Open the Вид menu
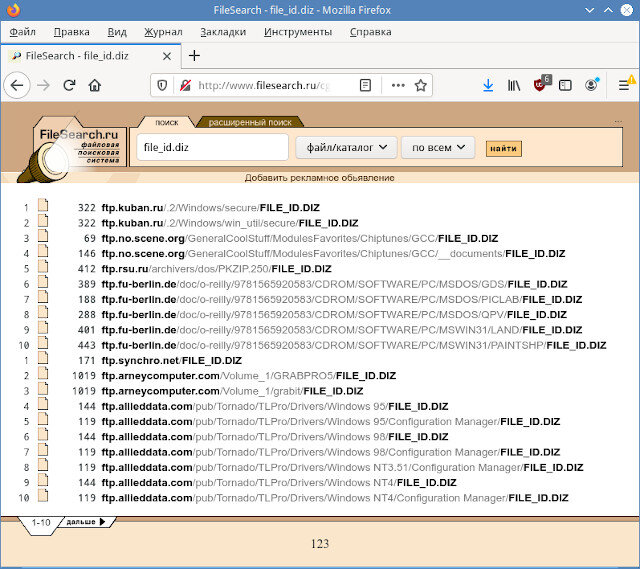 [x=117, y=32]
